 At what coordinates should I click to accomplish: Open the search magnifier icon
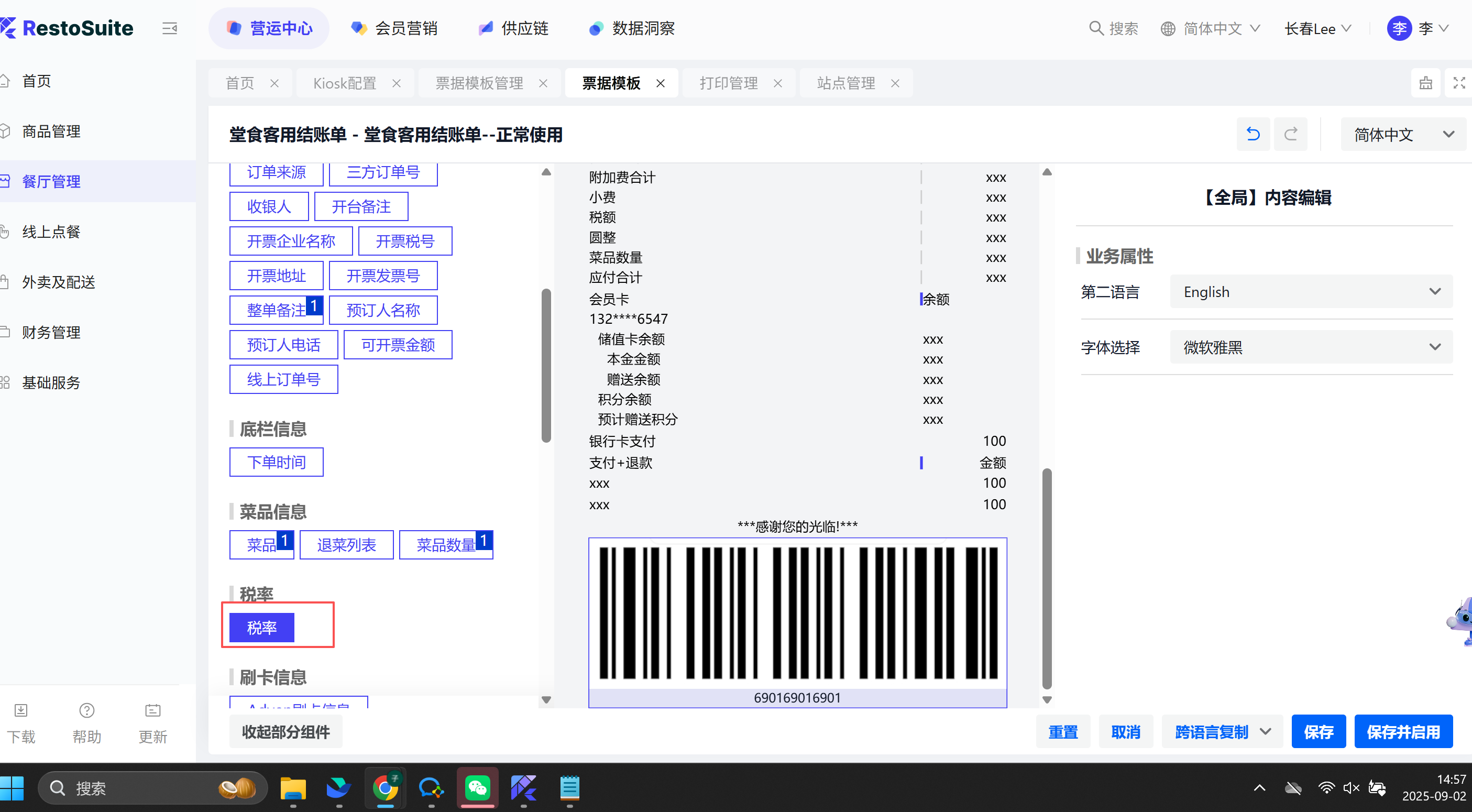pyautogui.click(x=1095, y=28)
